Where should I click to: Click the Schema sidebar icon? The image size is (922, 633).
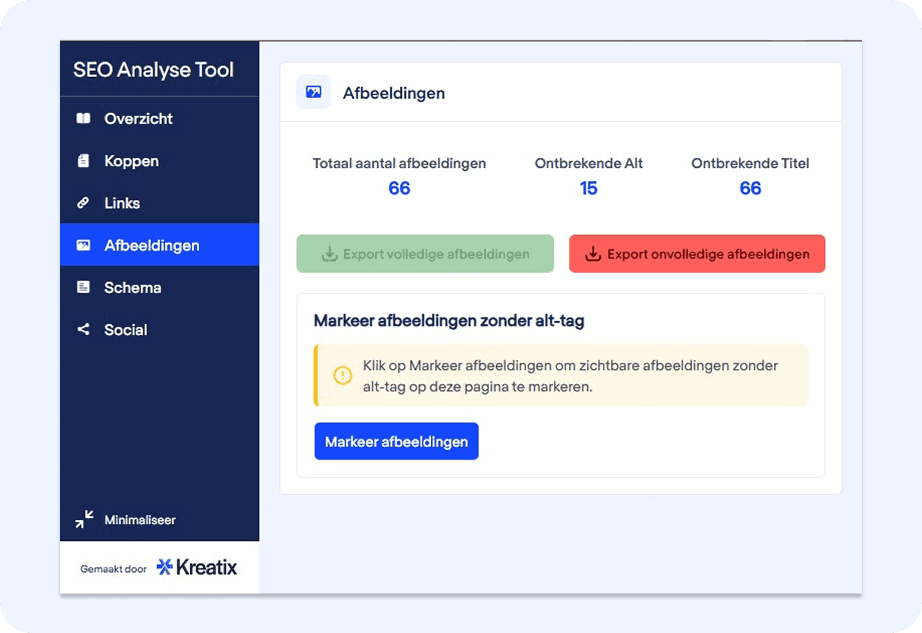(x=84, y=287)
